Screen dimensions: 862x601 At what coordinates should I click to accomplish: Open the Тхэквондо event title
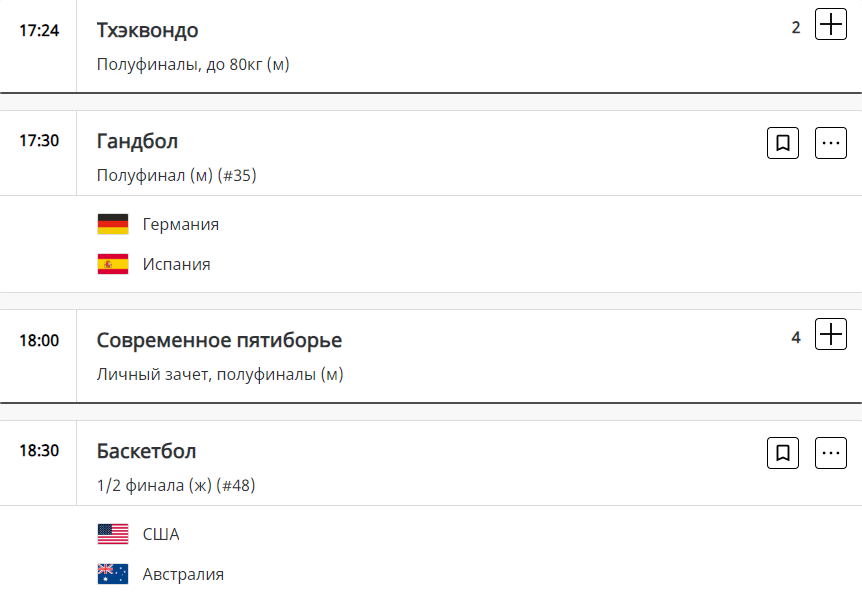pyautogui.click(x=147, y=30)
